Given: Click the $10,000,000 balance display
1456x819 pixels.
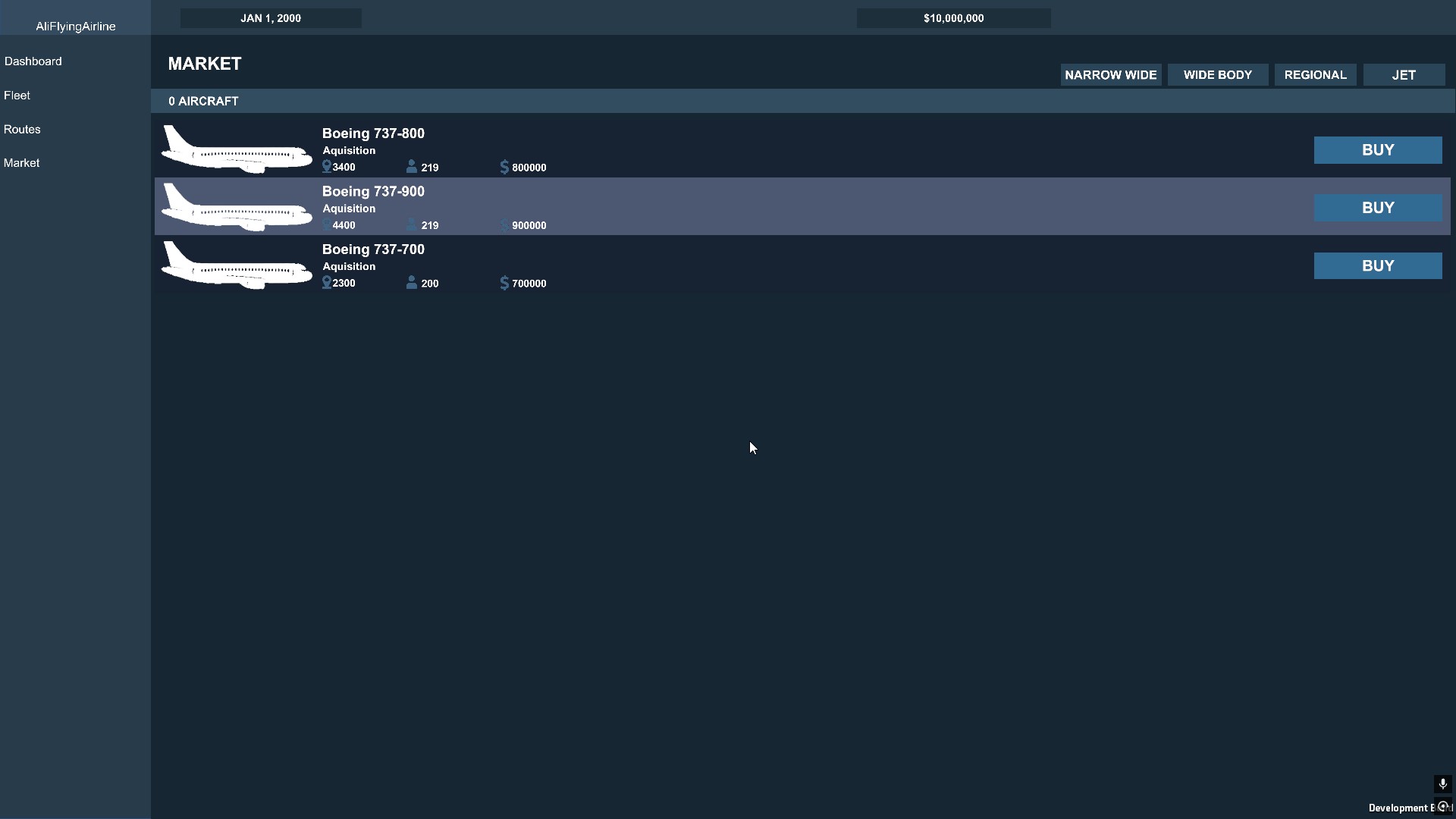Looking at the screenshot, I should 954,18.
